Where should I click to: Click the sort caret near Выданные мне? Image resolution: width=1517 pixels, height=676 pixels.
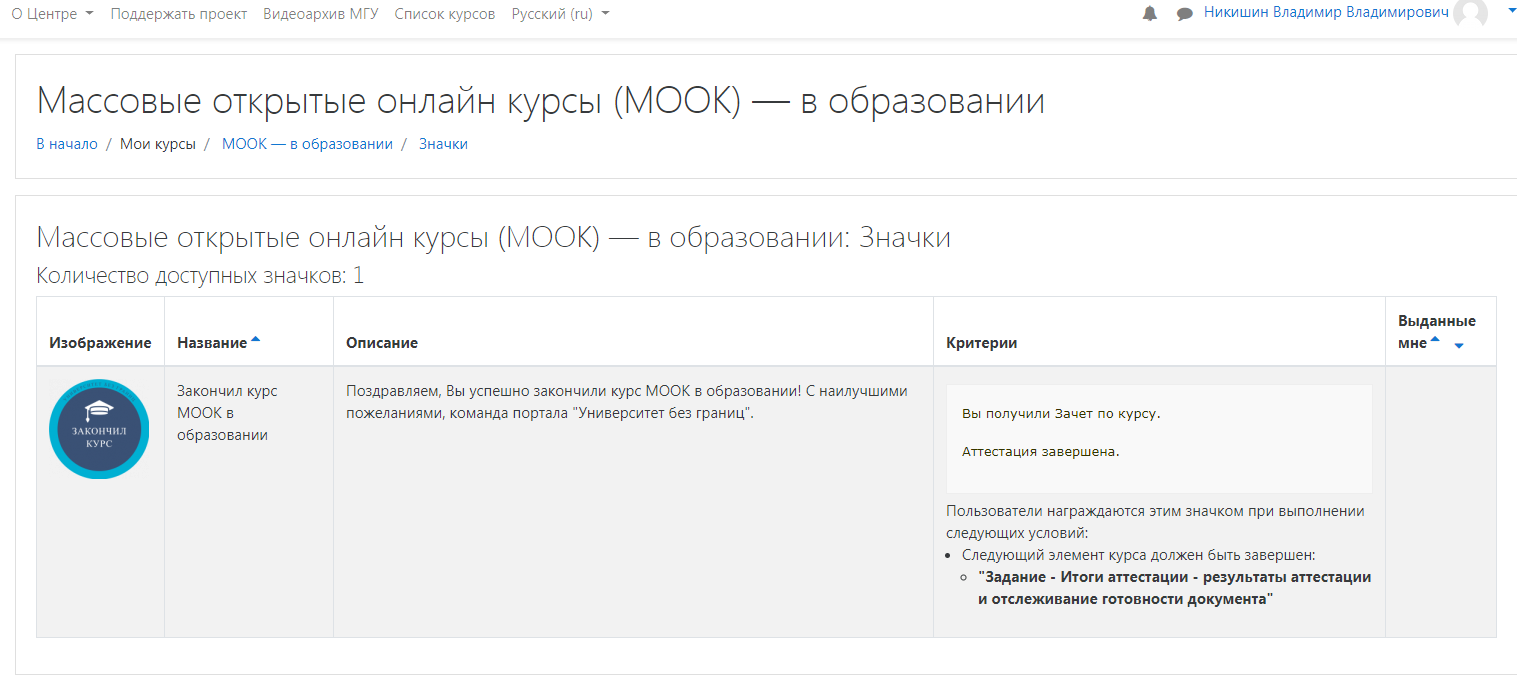click(x=1458, y=345)
